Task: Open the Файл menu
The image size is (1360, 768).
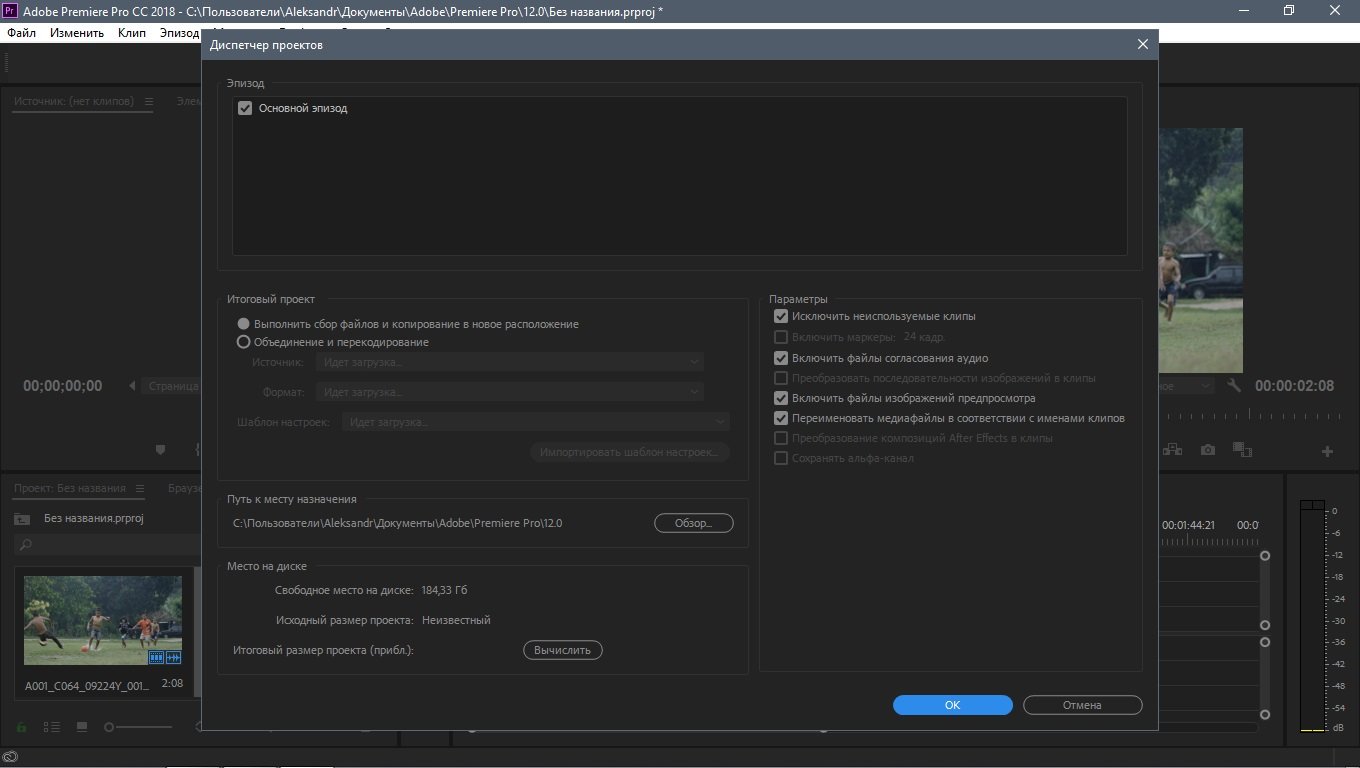Action: pyautogui.click(x=21, y=33)
